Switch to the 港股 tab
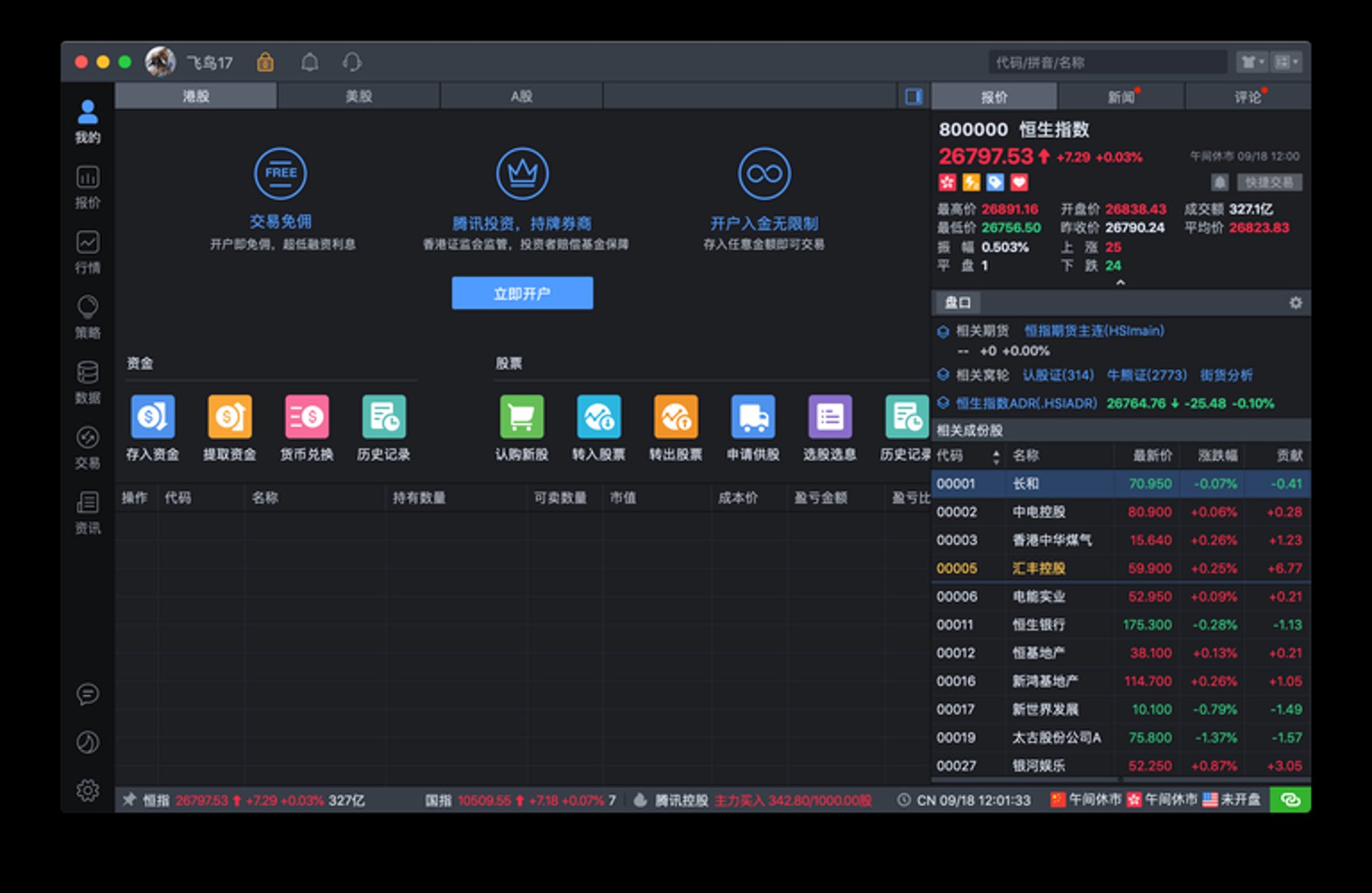Screen dimensions: 1372x893 [x=196, y=96]
